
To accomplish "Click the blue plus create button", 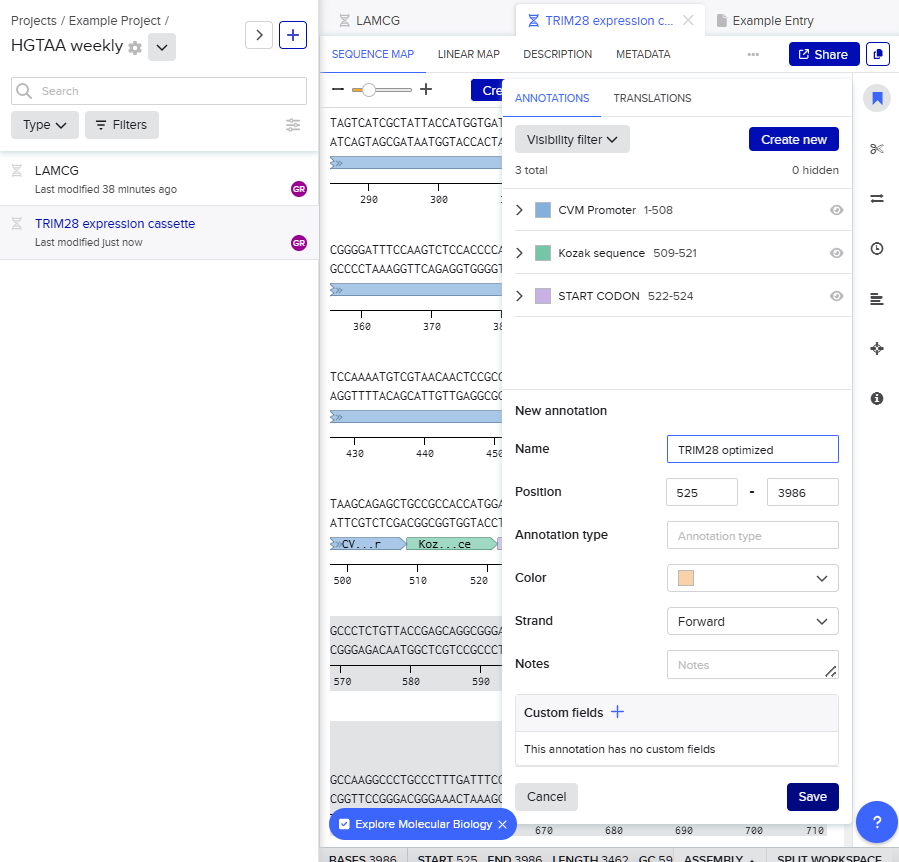I will (293, 35).
